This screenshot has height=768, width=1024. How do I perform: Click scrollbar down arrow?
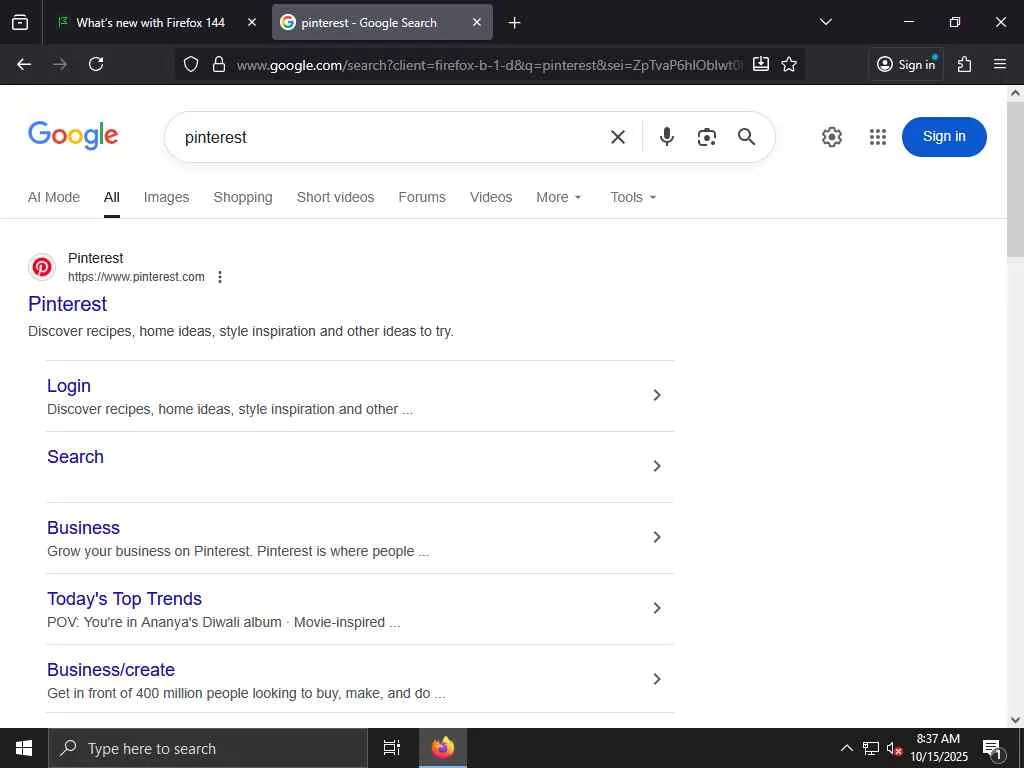(1015, 720)
